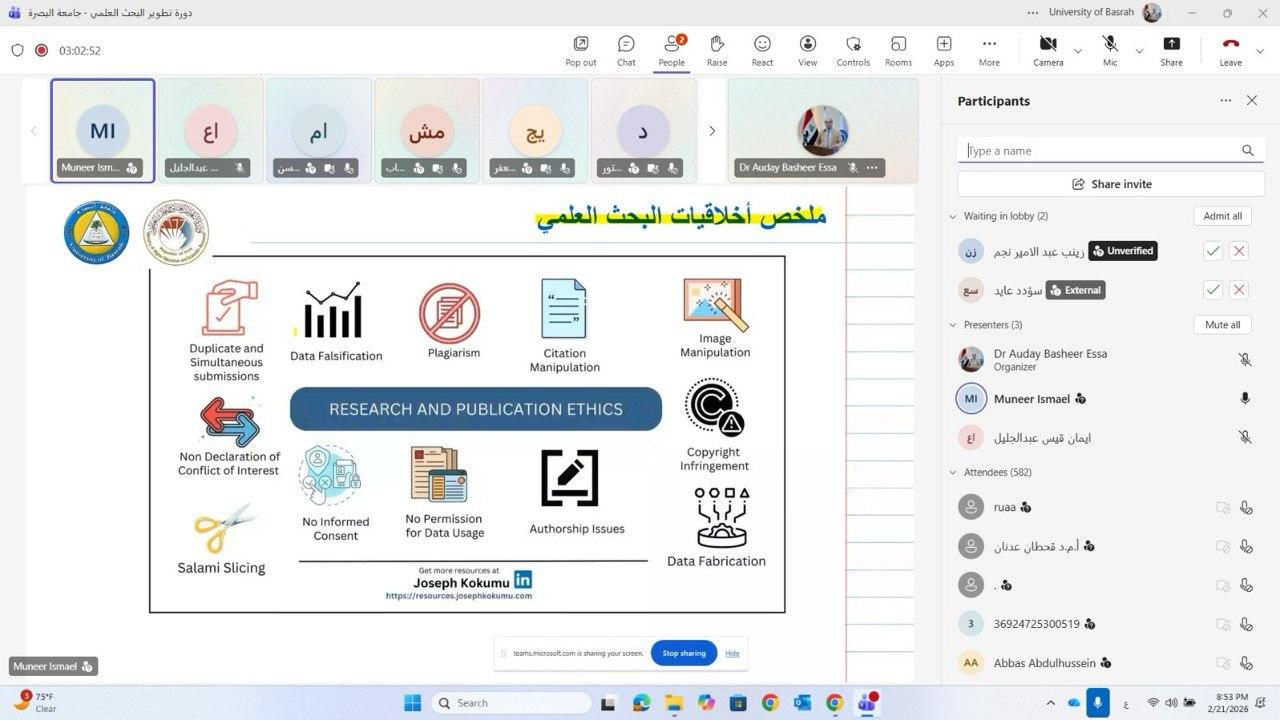The image size is (1280, 720).
Task: Open the Chat panel
Action: 626,50
